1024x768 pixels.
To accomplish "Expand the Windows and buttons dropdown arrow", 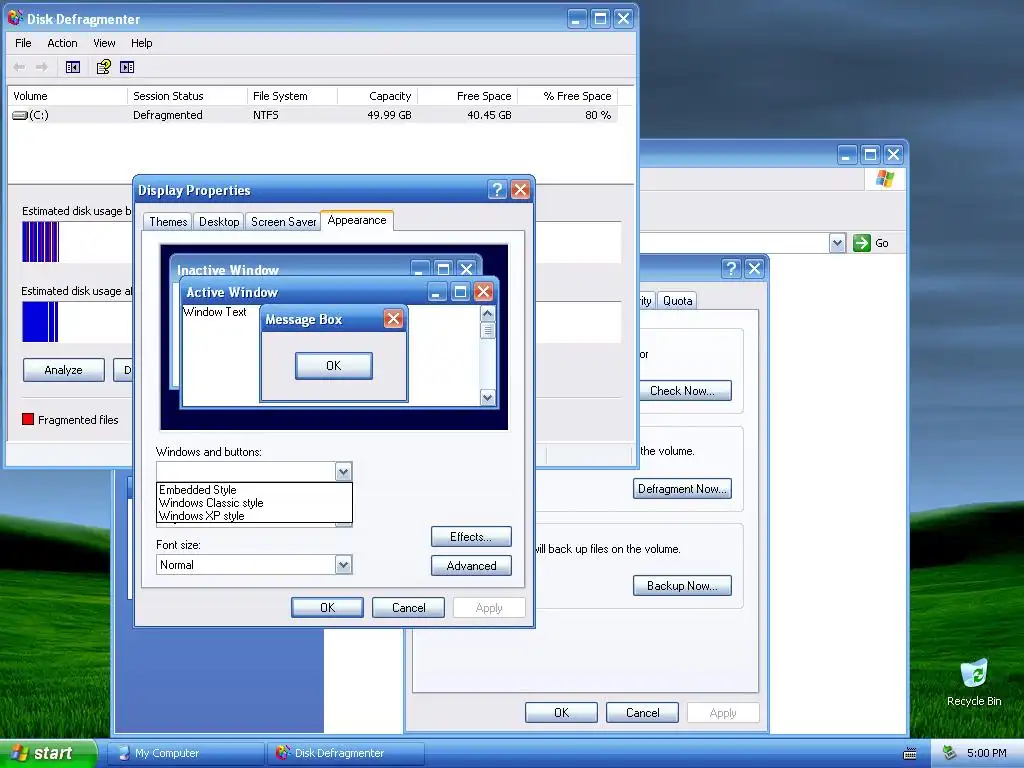I will point(344,472).
